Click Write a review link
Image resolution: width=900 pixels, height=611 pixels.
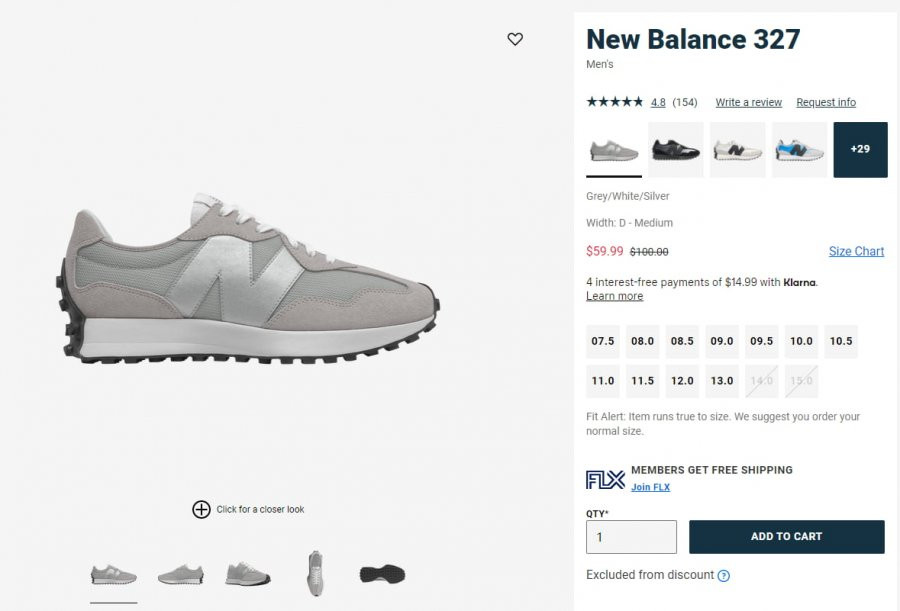click(748, 102)
